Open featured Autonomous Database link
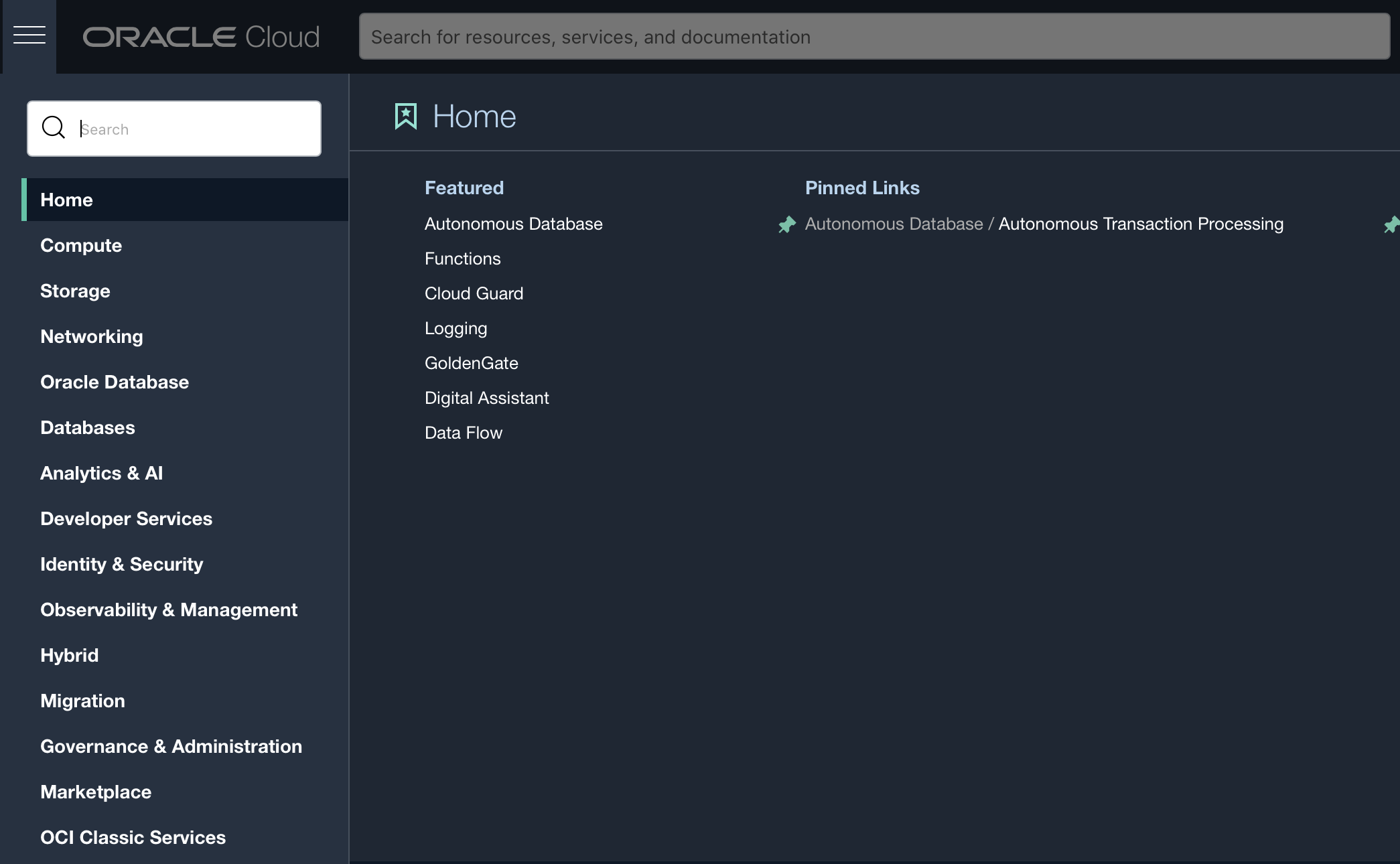The height and width of the screenshot is (864, 1400). tap(514, 224)
